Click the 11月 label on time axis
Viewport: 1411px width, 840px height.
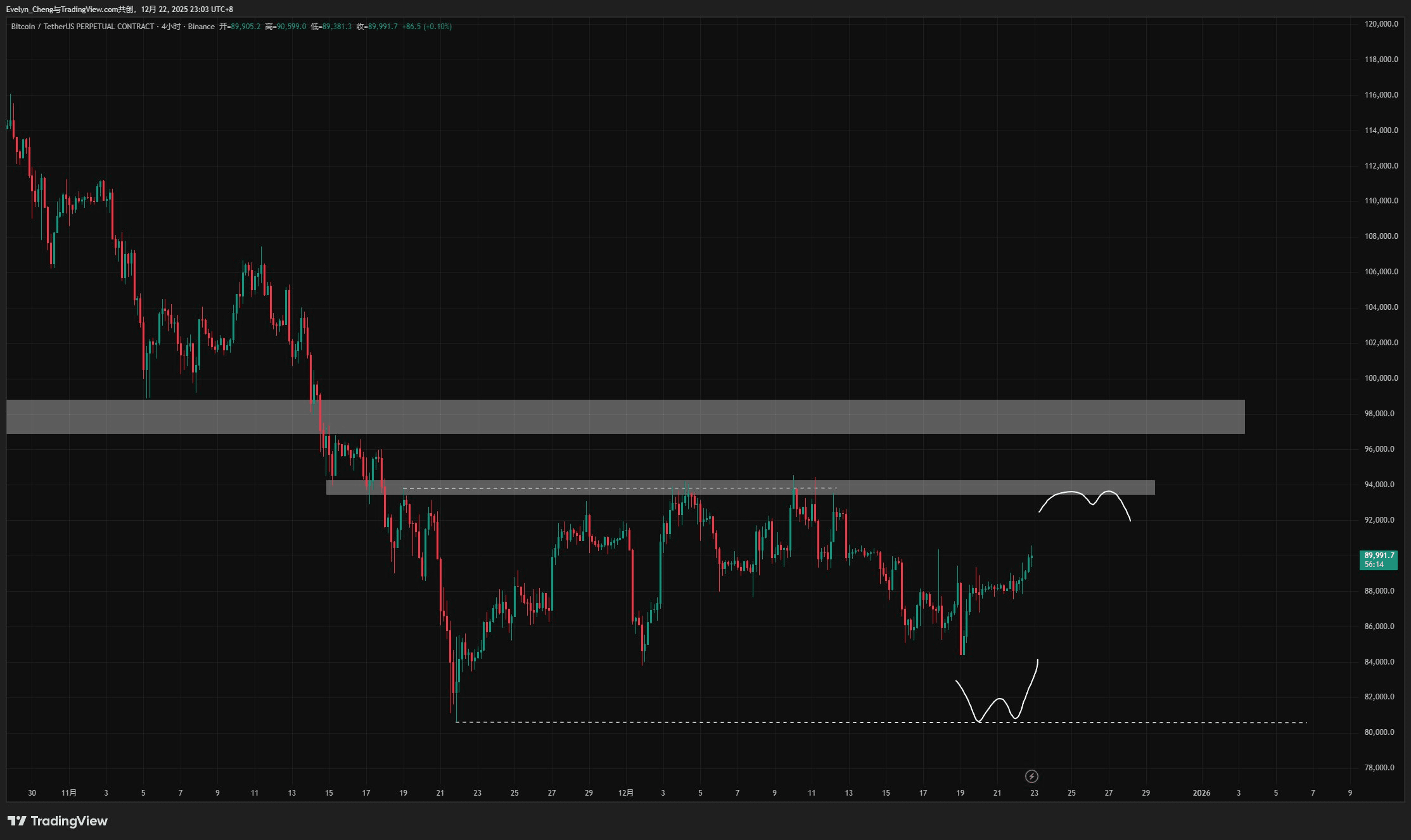[69, 793]
